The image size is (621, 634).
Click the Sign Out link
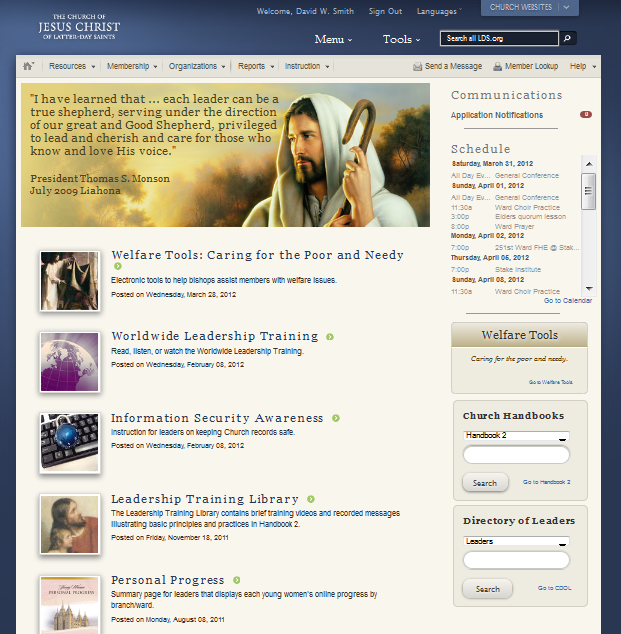coord(385,11)
